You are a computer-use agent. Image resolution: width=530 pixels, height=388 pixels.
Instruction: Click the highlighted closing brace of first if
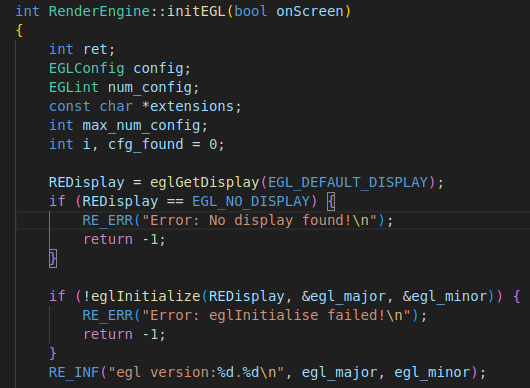pos(53,259)
